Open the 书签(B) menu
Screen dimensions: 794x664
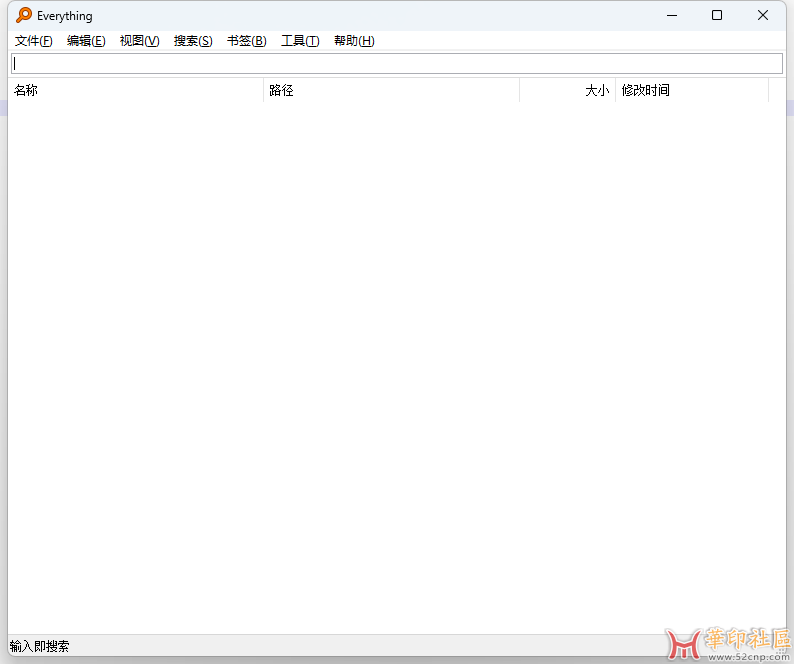(x=247, y=41)
